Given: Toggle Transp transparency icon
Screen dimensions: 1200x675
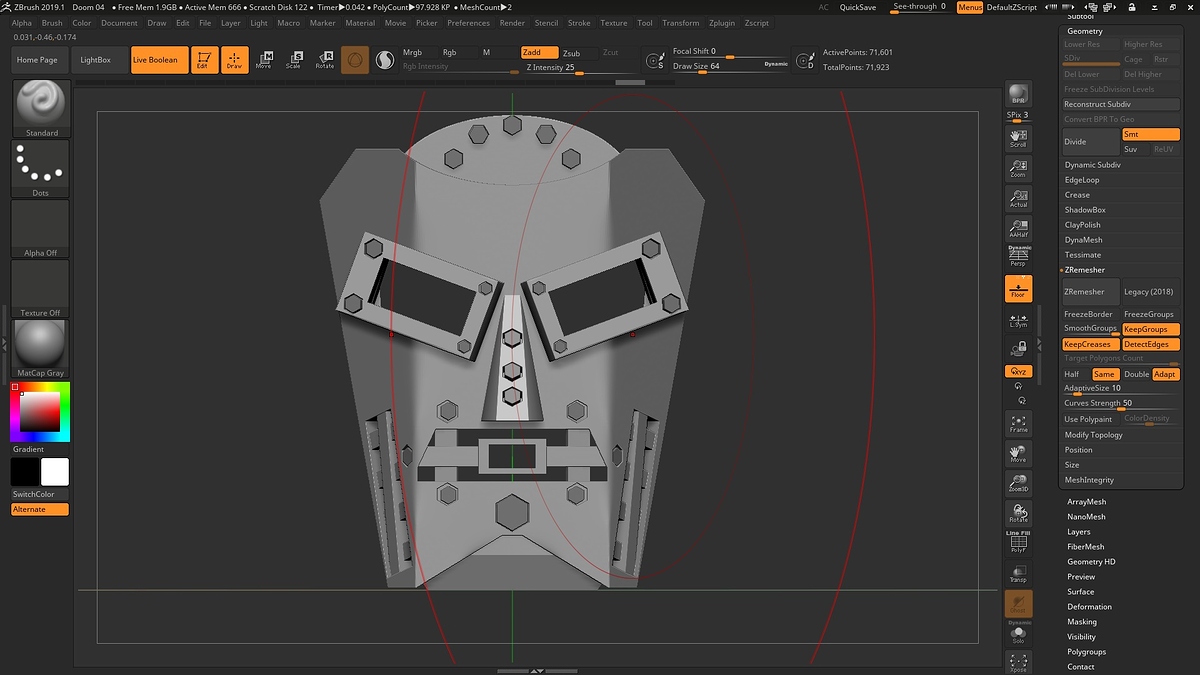Looking at the screenshot, I should click(x=1018, y=573).
